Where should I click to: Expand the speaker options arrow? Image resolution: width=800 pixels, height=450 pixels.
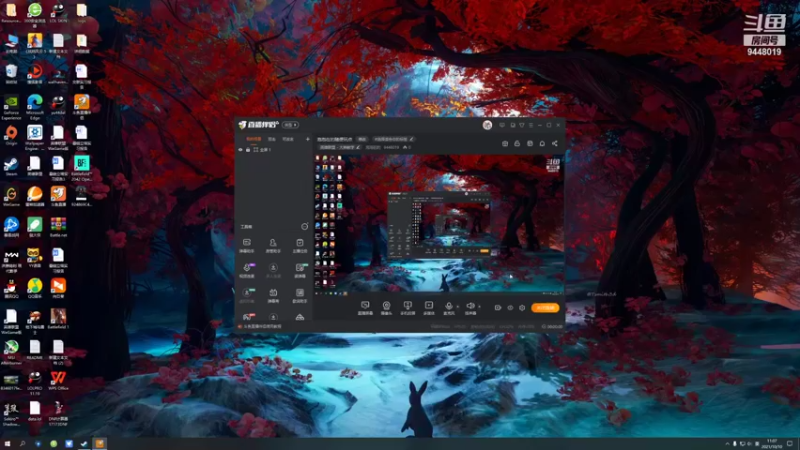[x=479, y=307]
